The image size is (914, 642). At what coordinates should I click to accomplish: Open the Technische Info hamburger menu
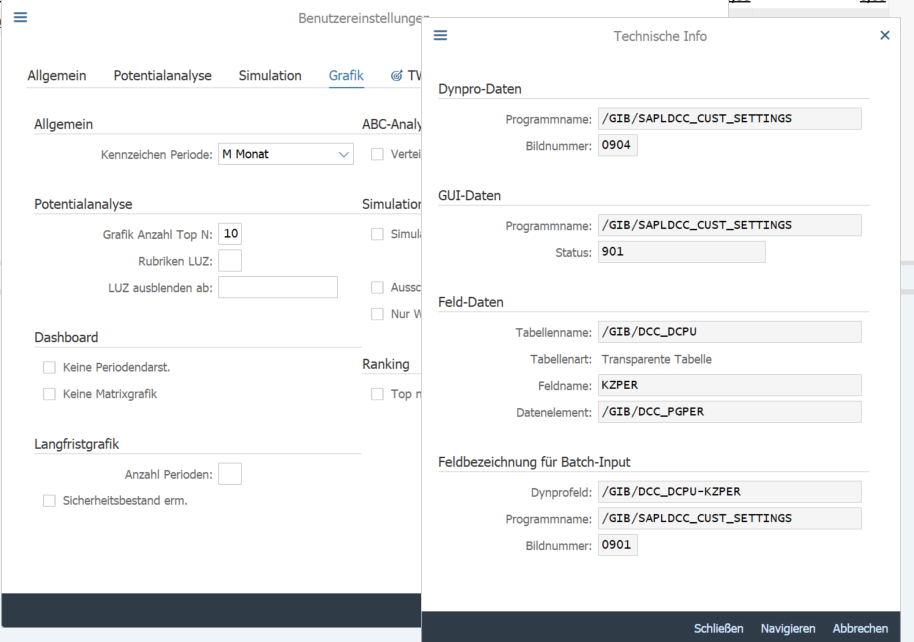pyautogui.click(x=440, y=35)
